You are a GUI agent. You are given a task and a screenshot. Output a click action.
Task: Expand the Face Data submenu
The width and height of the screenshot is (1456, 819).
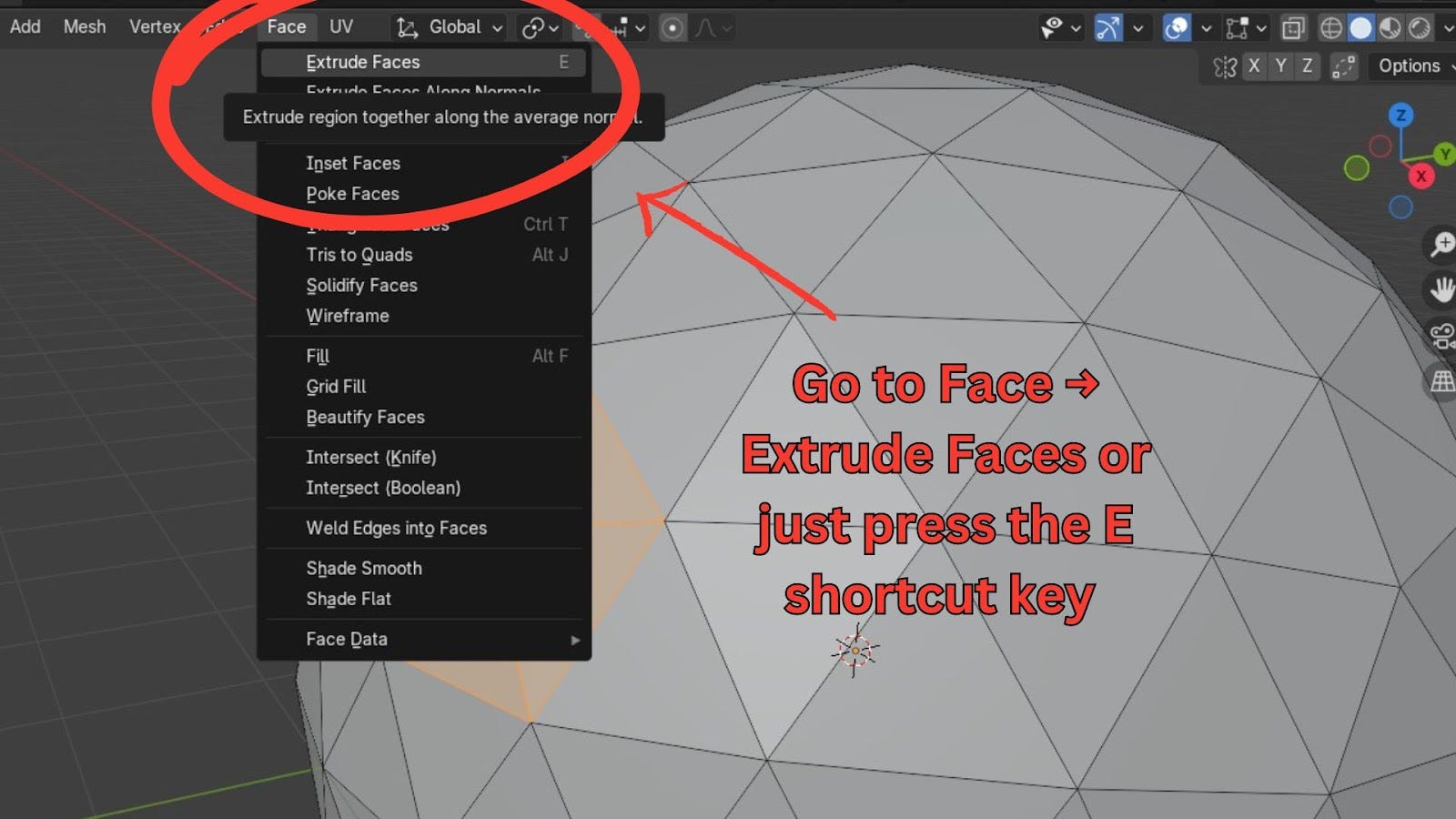point(424,639)
